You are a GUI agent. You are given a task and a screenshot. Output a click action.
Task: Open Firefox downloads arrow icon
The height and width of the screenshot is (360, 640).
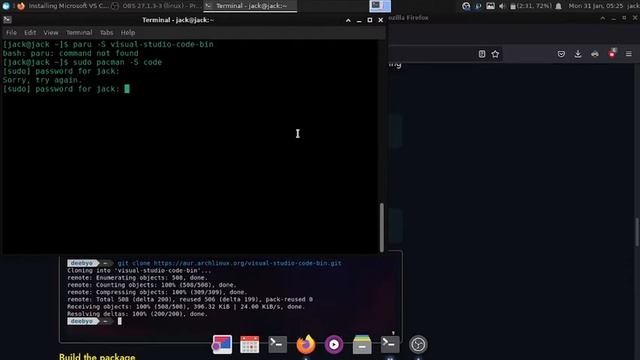578,54
